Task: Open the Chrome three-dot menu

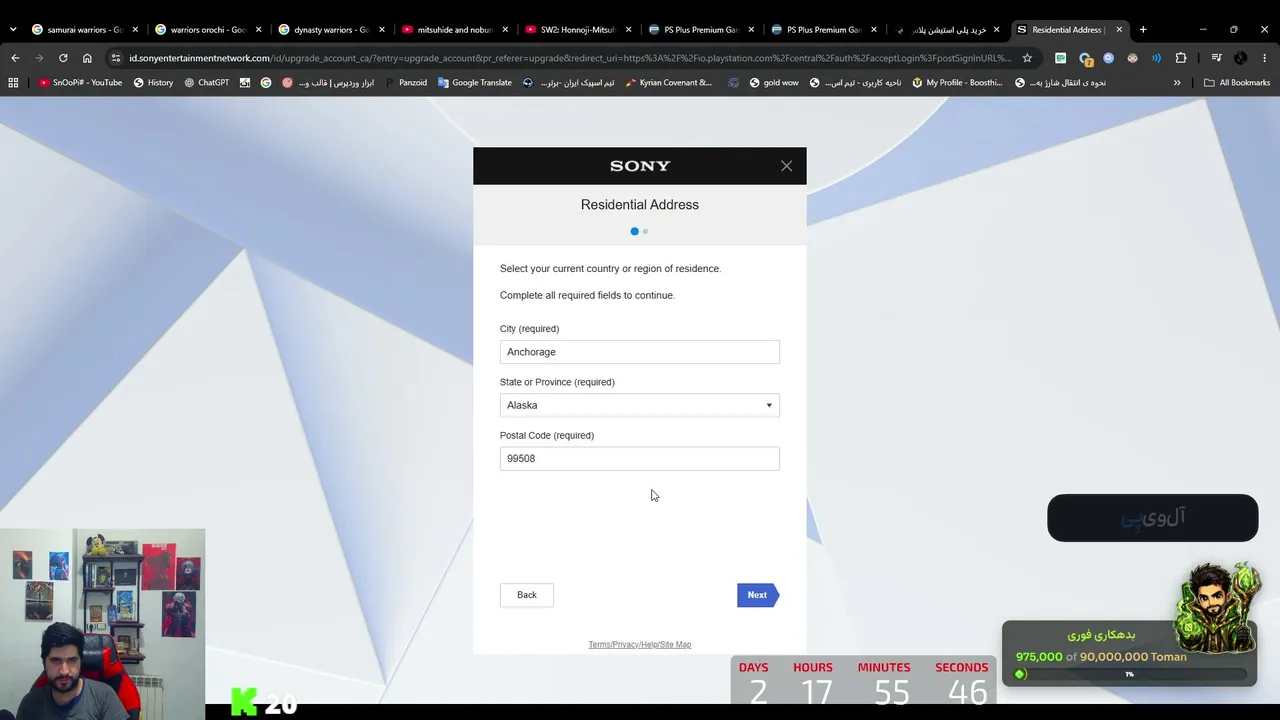Action: pos(1264,58)
